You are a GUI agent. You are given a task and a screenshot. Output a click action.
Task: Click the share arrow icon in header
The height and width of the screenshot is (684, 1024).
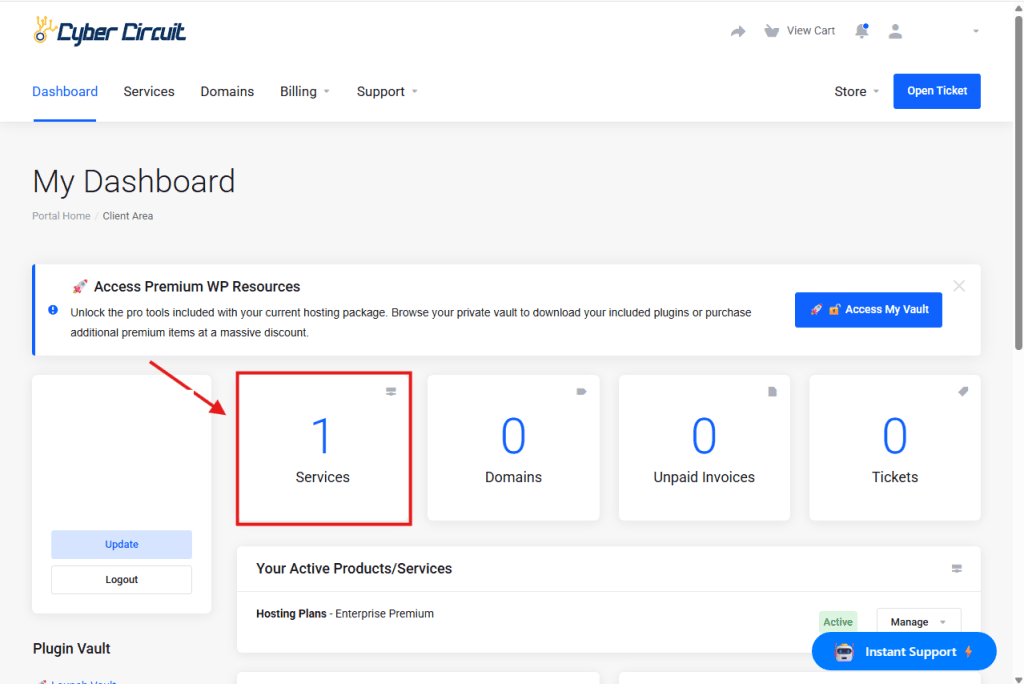click(738, 32)
